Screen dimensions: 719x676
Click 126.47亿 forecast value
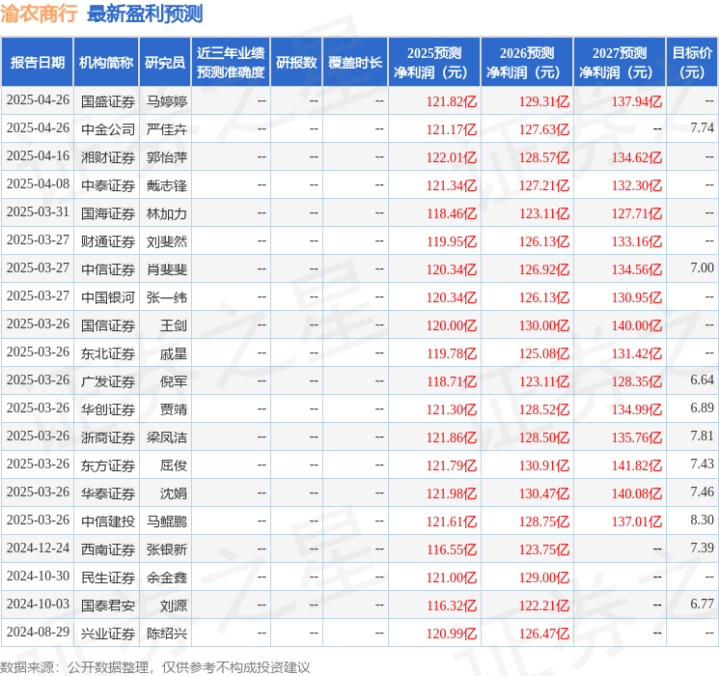pos(544,633)
